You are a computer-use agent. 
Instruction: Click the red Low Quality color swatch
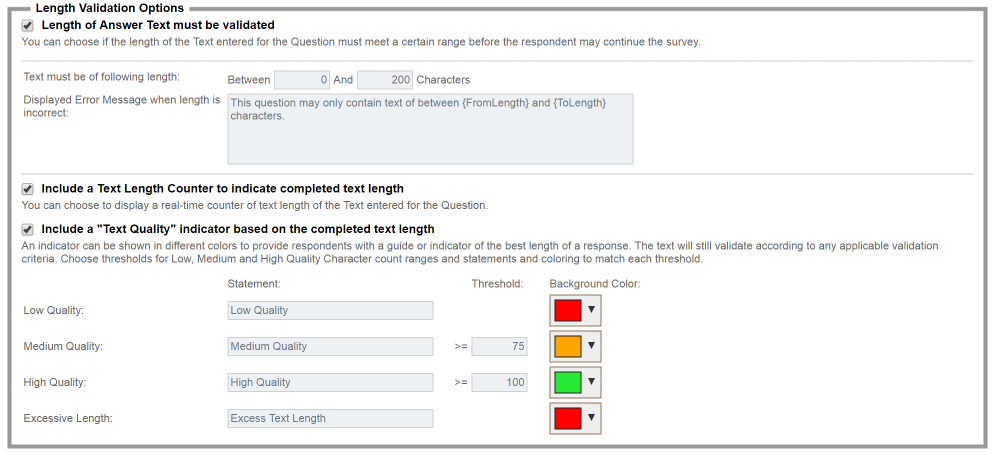click(567, 310)
